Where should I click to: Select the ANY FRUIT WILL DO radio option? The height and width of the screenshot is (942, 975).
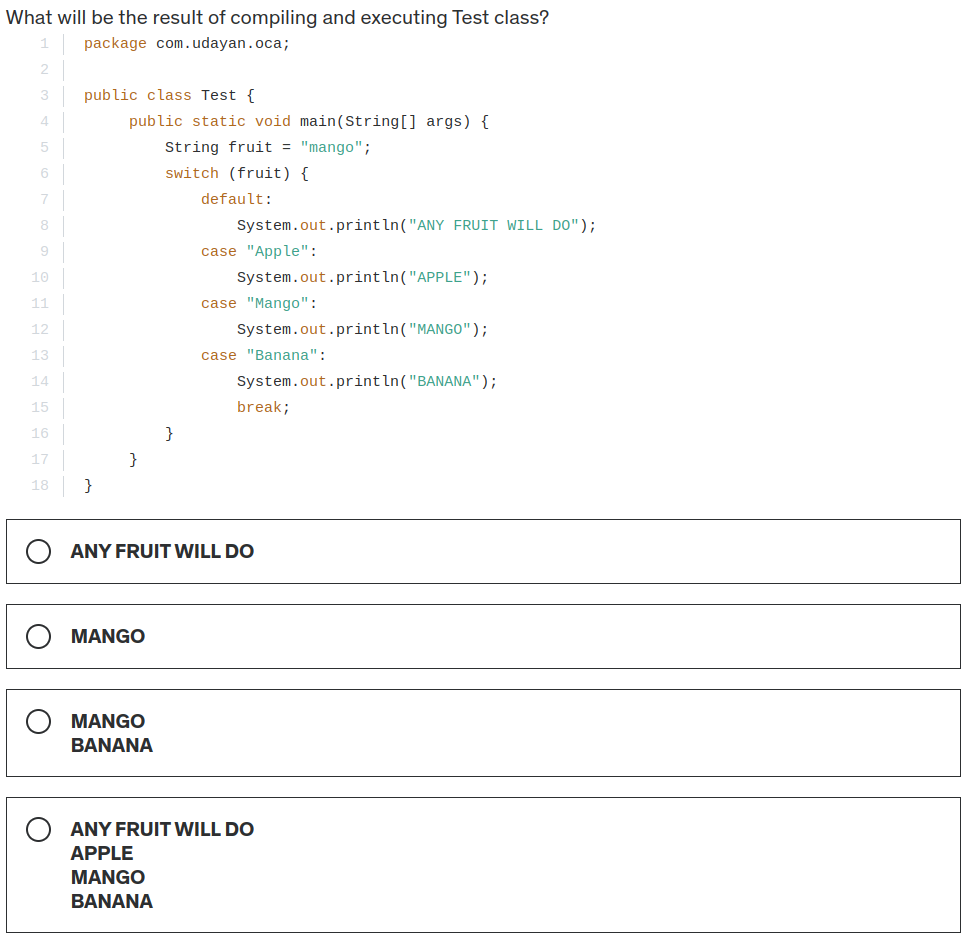[39, 552]
